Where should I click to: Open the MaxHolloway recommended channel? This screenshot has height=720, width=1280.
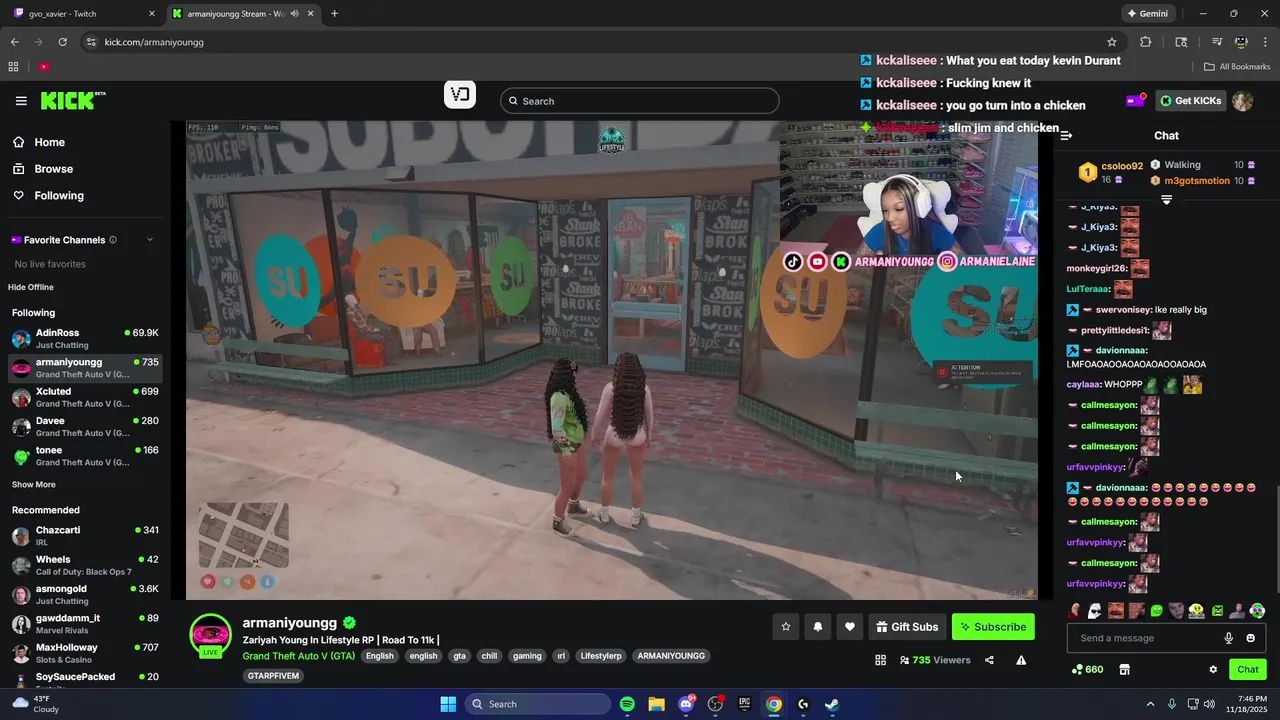(85, 653)
